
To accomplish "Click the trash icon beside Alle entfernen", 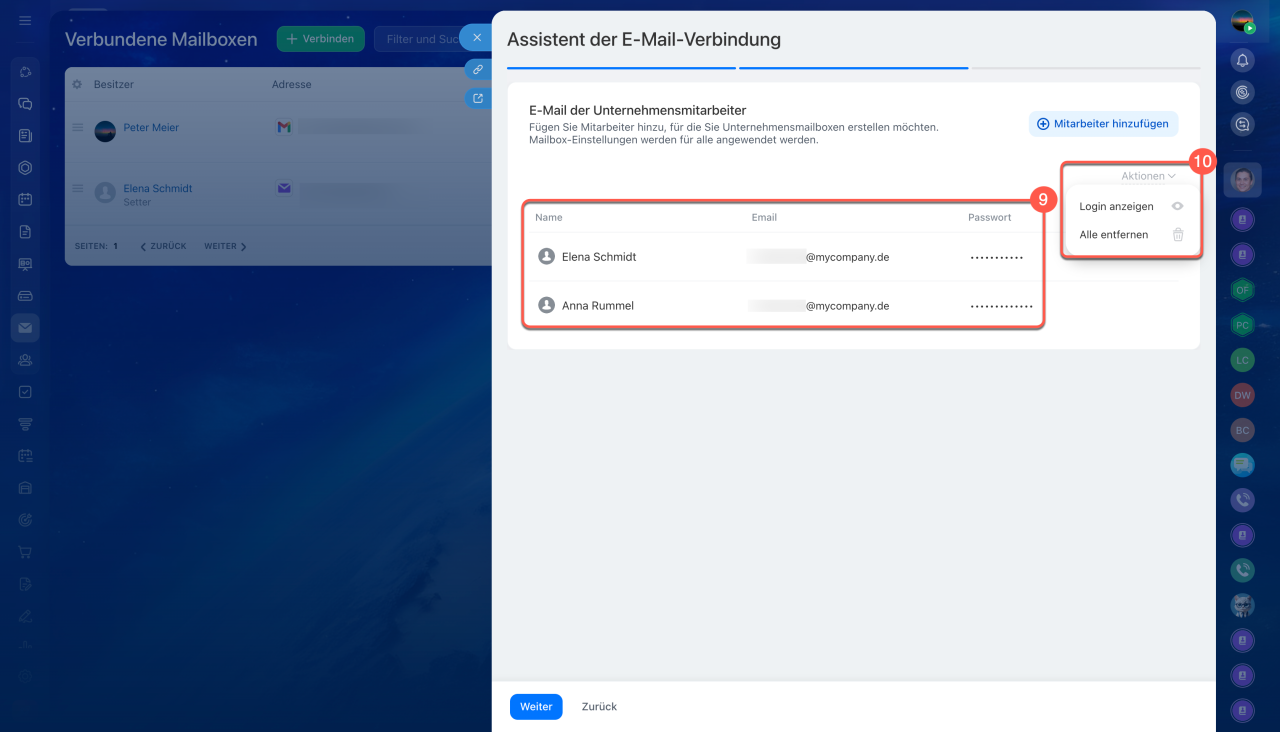I will click(x=1178, y=235).
